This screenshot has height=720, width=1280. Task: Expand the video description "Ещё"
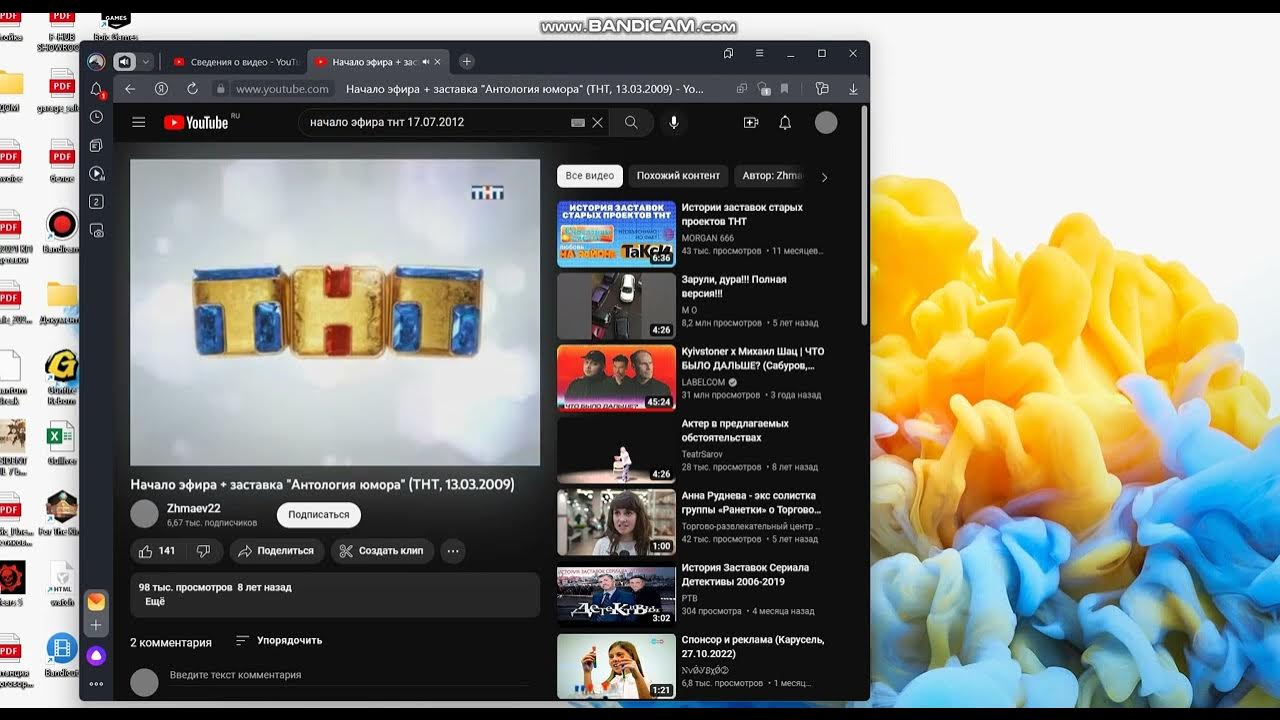pyautogui.click(x=155, y=602)
